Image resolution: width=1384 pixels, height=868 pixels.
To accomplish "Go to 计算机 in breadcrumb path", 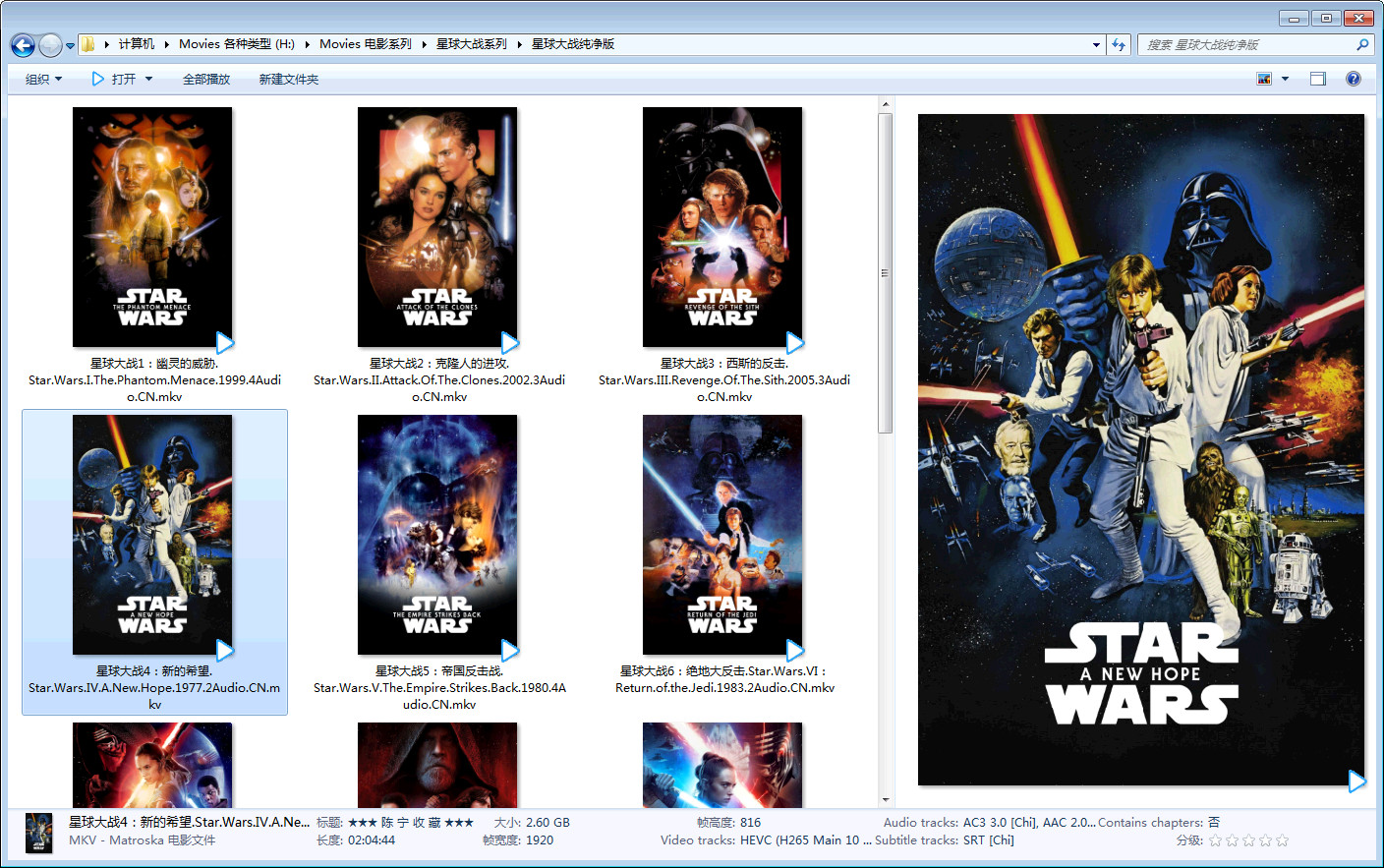I will point(136,44).
